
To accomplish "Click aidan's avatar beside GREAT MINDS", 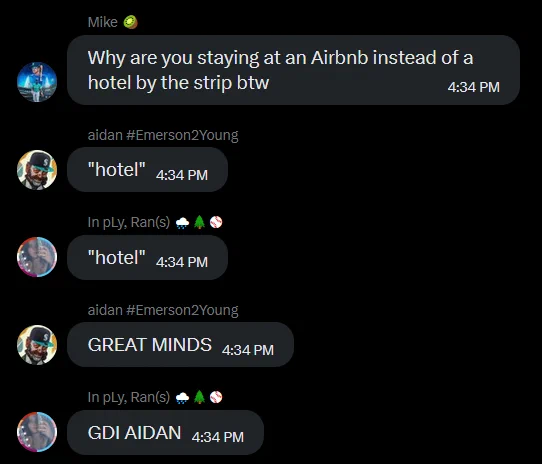I will pos(37,345).
